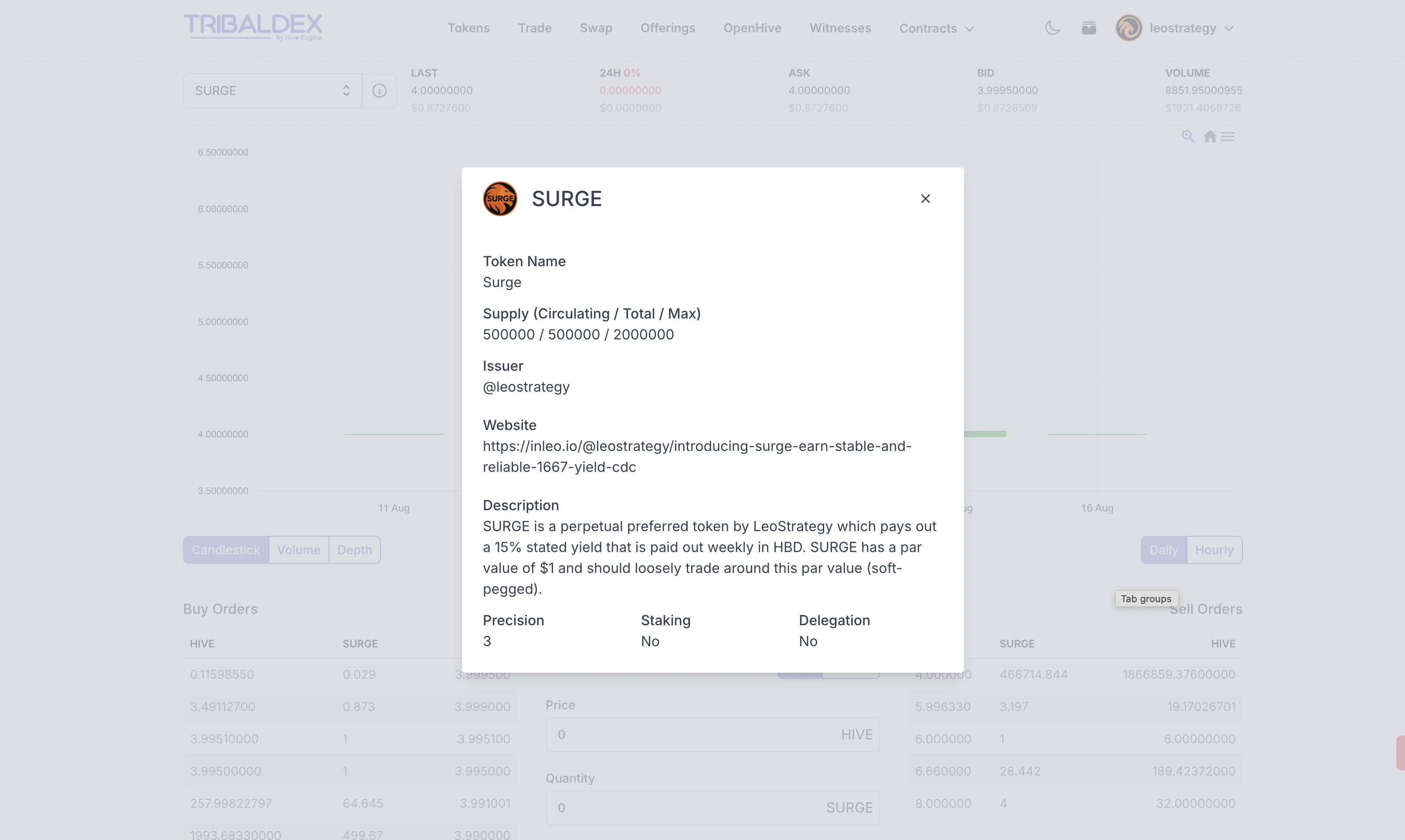Switch chart to Depth view
The height and width of the screenshot is (840, 1405).
(x=354, y=550)
